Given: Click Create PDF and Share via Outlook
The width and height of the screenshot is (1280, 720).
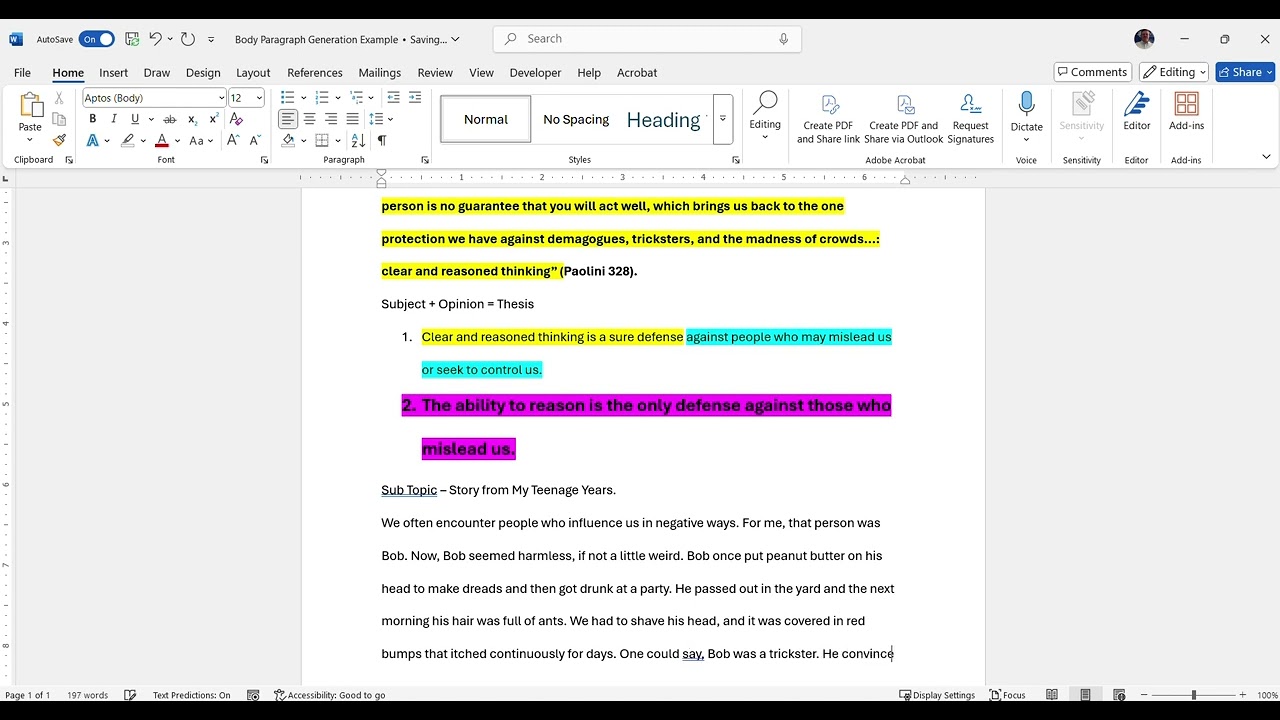Looking at the screenshot, I should 904,118.
